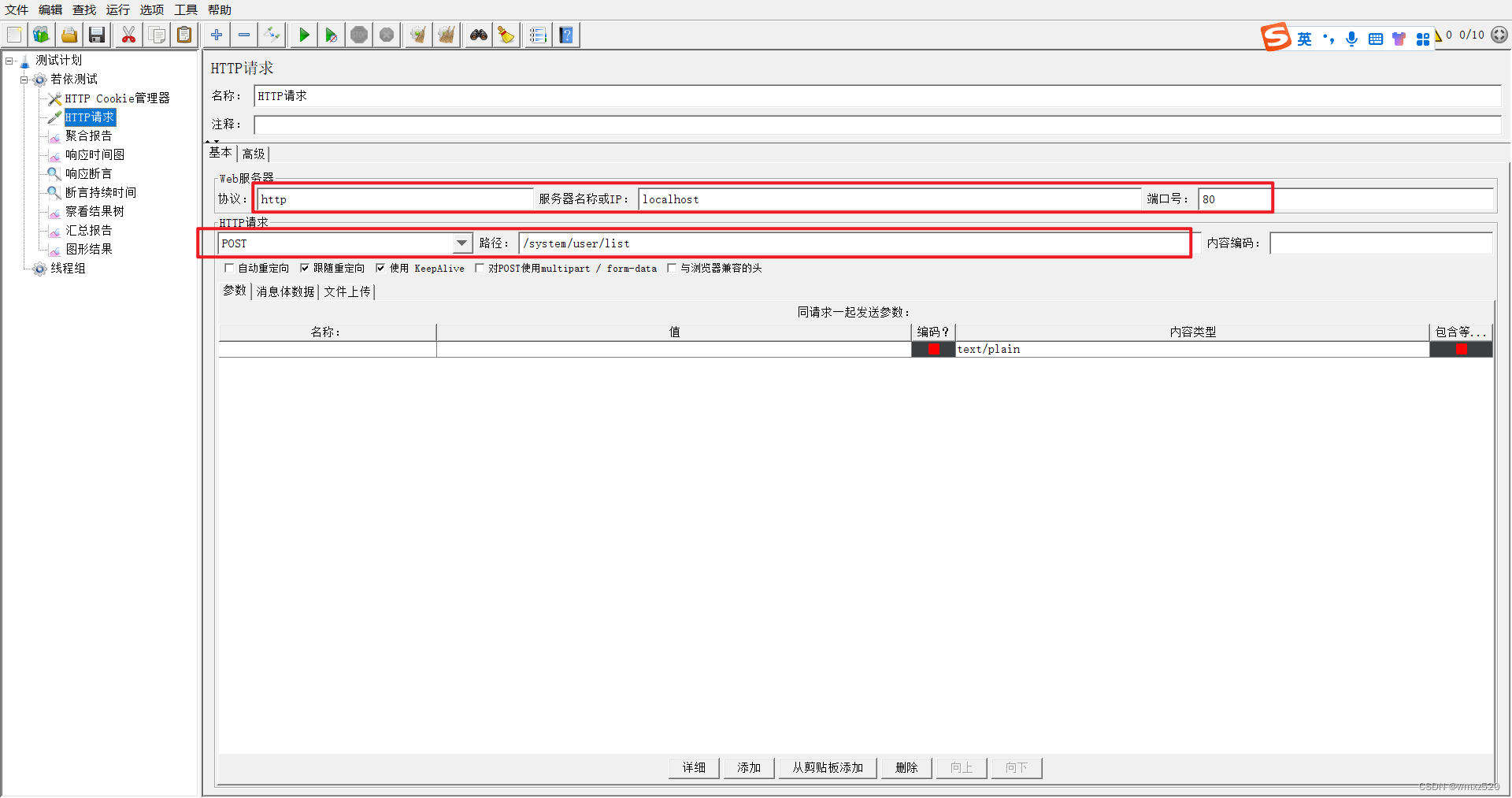The image size is (1512, 798).
Task: Click the Open file folder icon
Action: [69, 35]
